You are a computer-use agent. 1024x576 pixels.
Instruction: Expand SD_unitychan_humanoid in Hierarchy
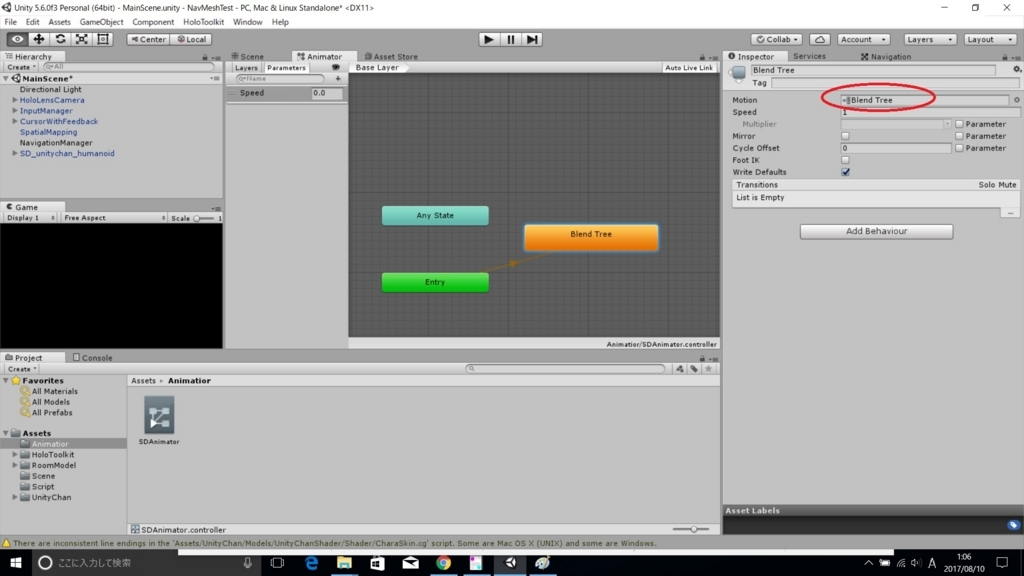pyautogui.click(x=14, y=153)
